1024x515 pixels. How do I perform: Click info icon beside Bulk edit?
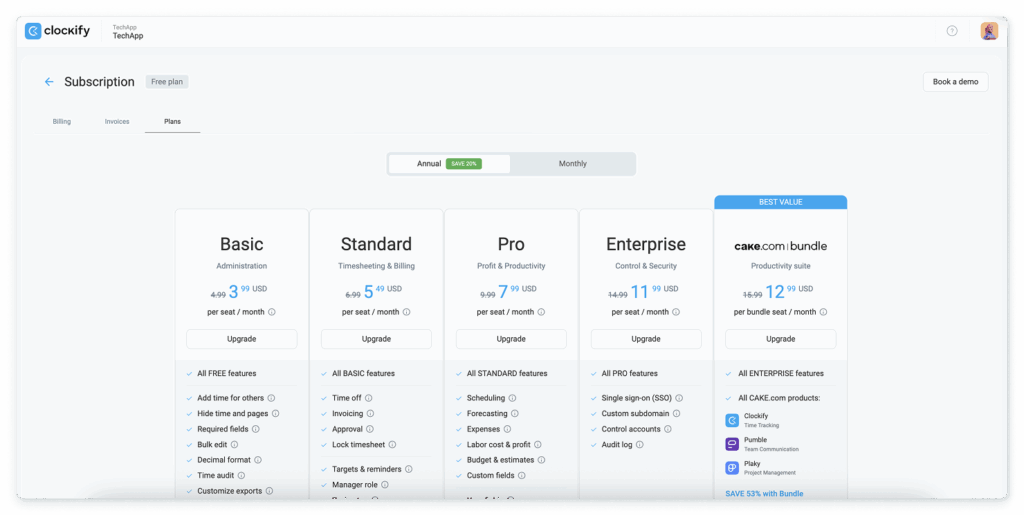point(247,444)
